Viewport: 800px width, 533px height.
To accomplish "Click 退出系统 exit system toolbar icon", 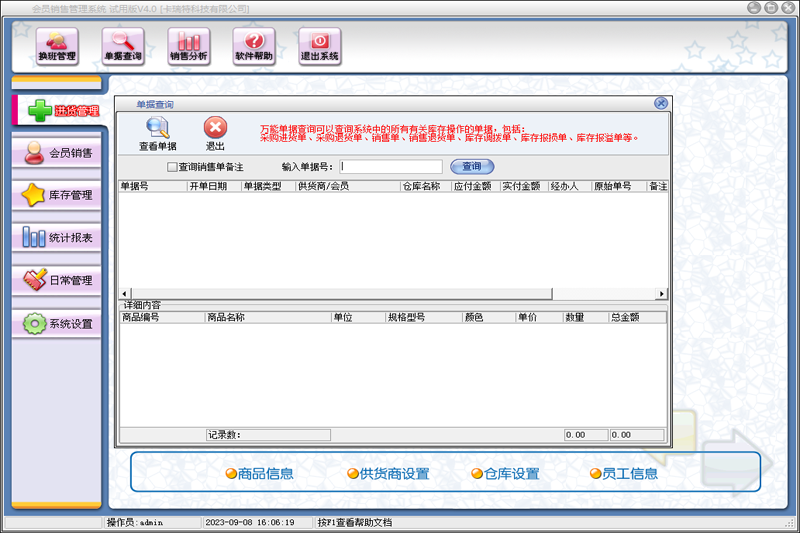I will click(x=320, y=46).
